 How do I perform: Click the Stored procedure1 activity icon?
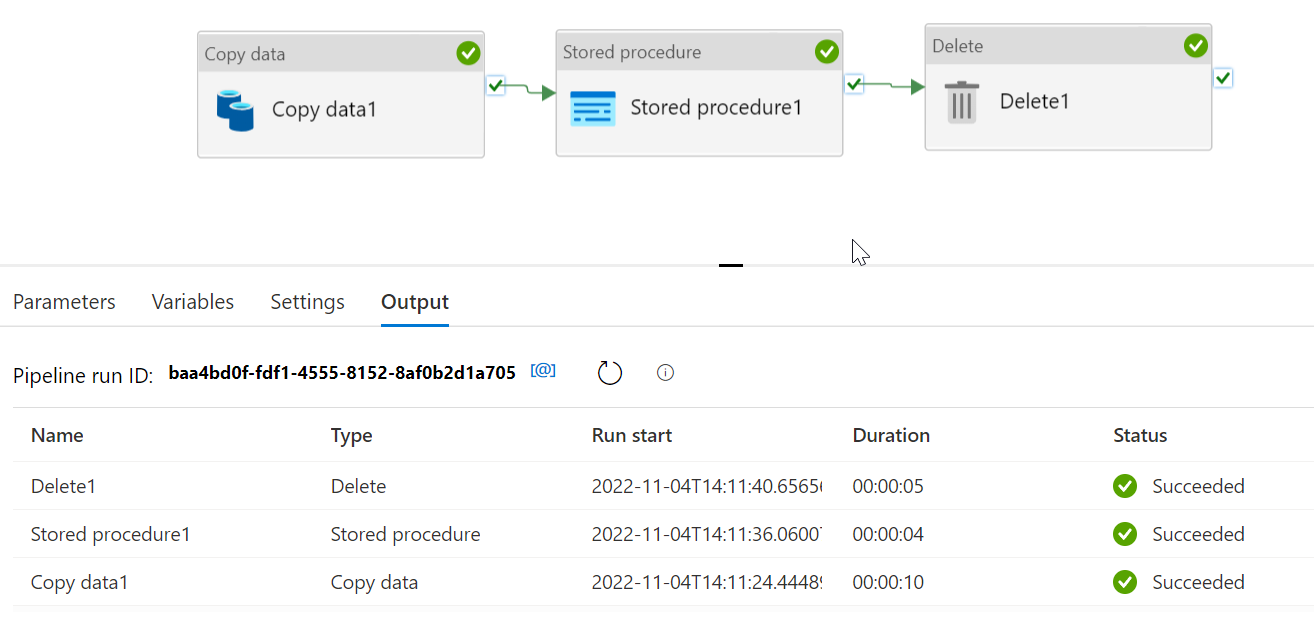pos(593,108)
